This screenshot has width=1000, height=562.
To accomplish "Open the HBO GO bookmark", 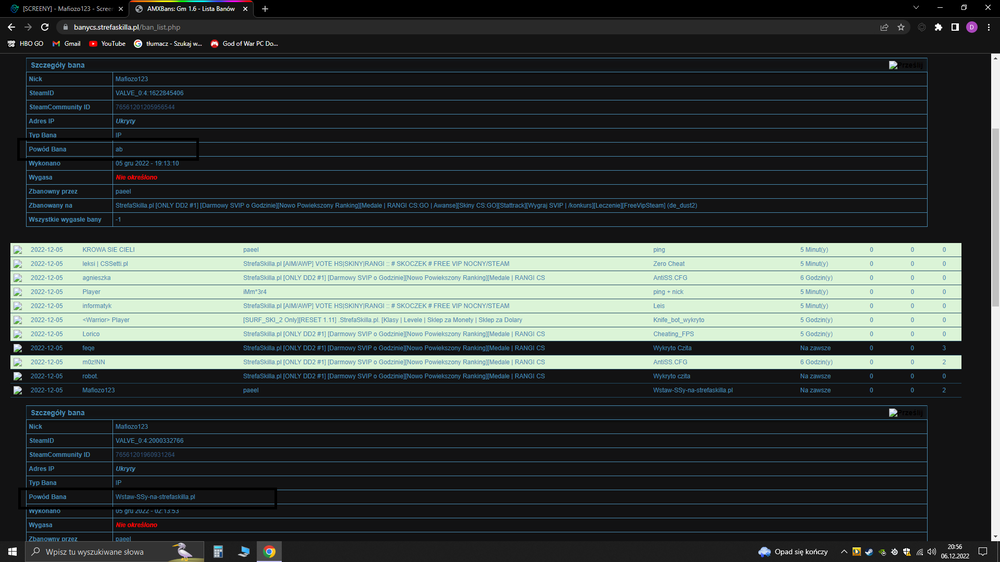I will point(26,43).
